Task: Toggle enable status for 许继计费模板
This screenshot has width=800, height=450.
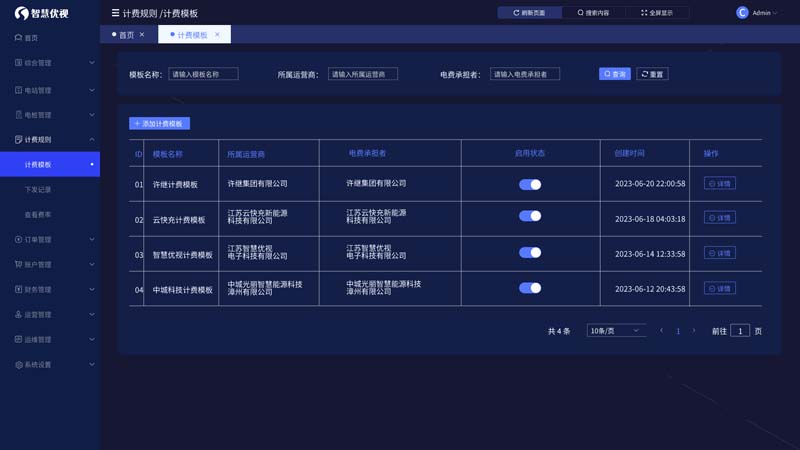Action: (x=530, y=184)
